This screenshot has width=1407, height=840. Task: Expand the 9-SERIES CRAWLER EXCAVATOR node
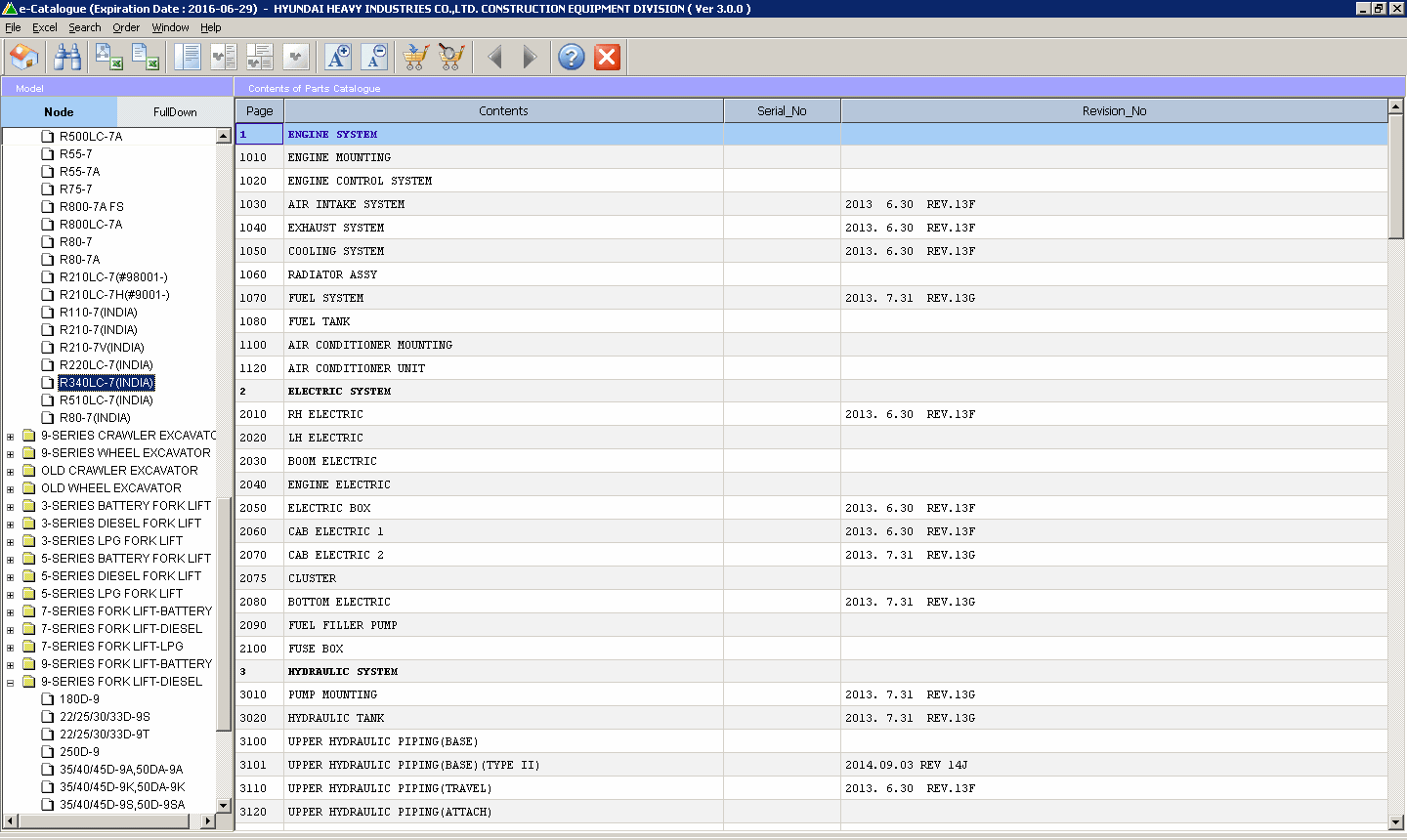click(11, 437)
